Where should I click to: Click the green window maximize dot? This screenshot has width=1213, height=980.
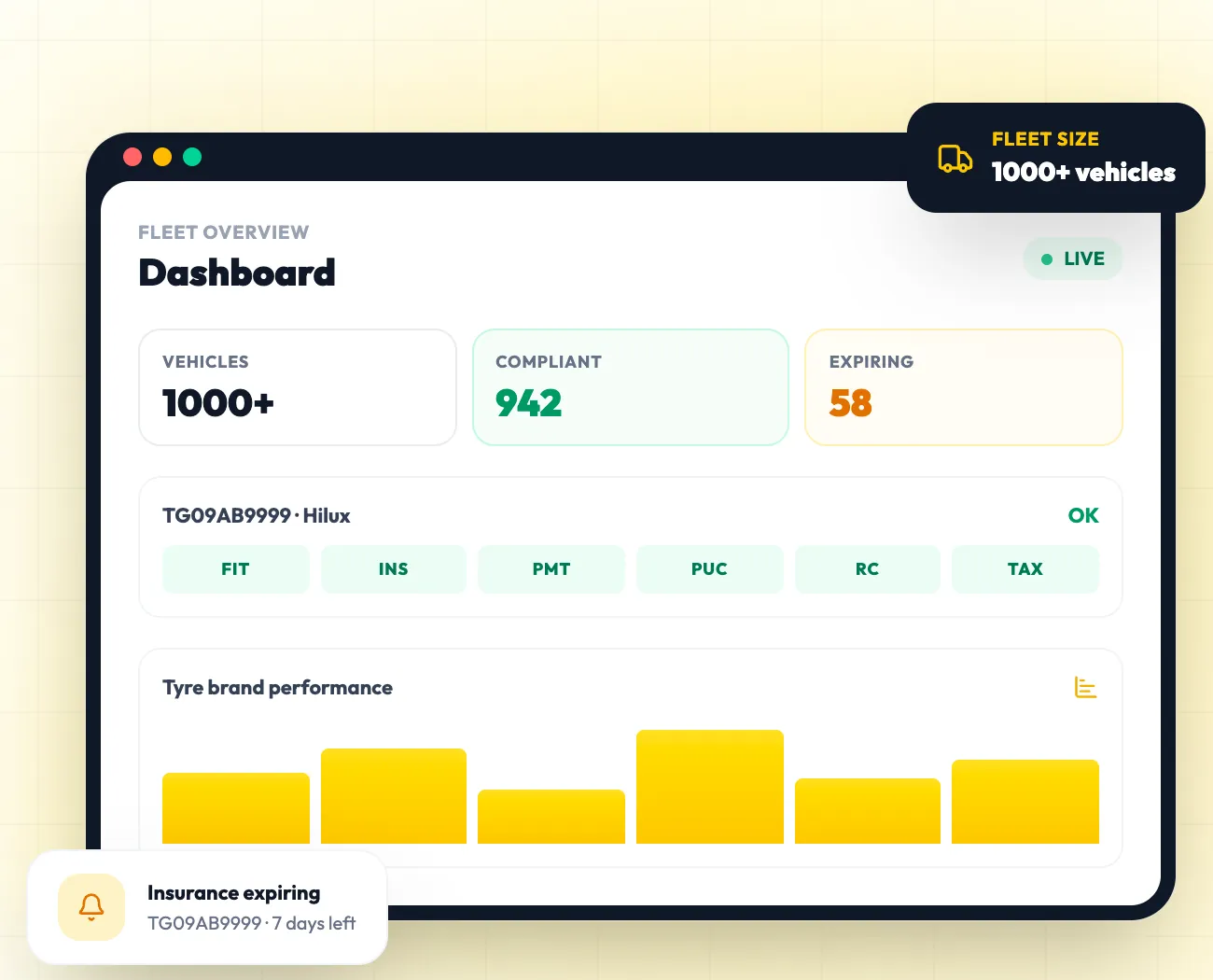(x=192, y=157)
